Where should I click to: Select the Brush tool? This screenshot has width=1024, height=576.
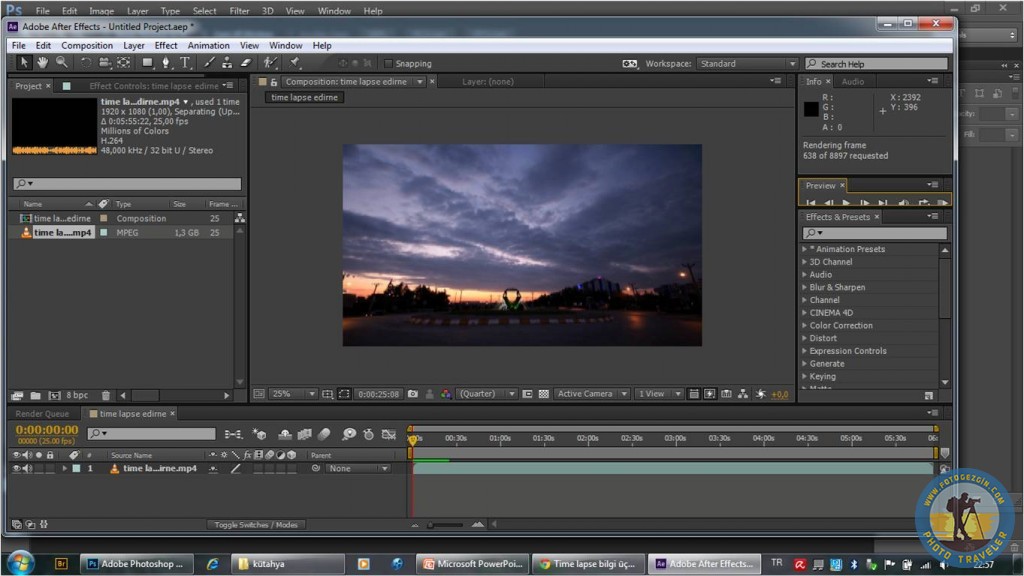coord(209,63)
